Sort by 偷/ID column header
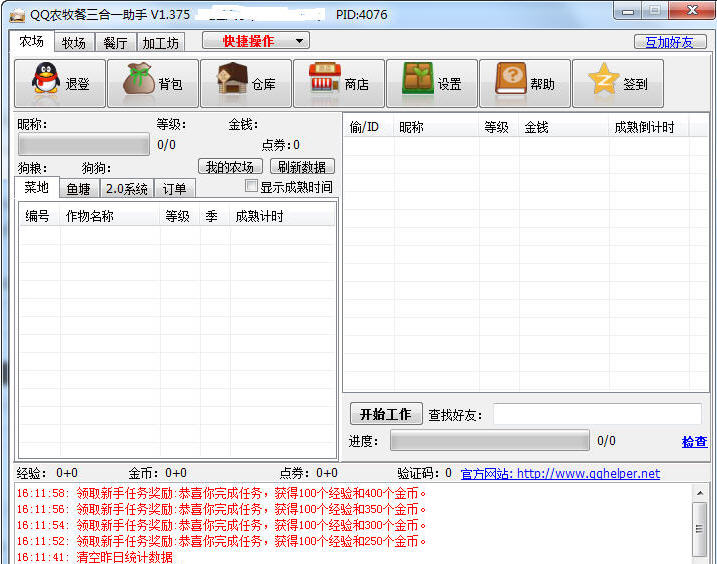The width and height of the screenshot is (717, 564). [x=369, y=127]
